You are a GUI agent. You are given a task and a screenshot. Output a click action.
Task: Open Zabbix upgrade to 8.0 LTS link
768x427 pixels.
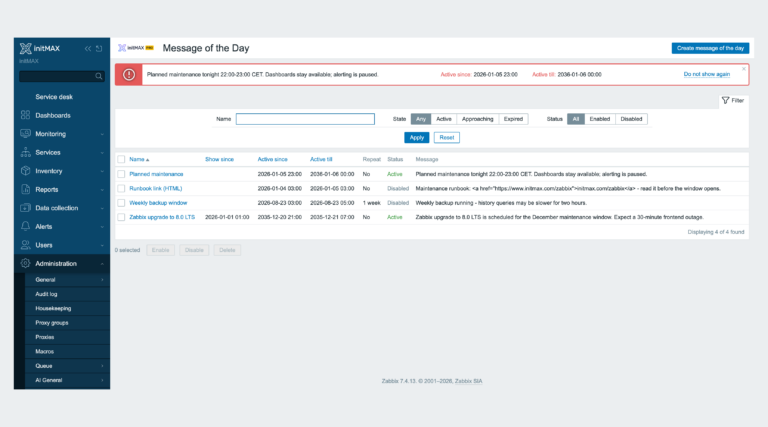coord(162,217)
